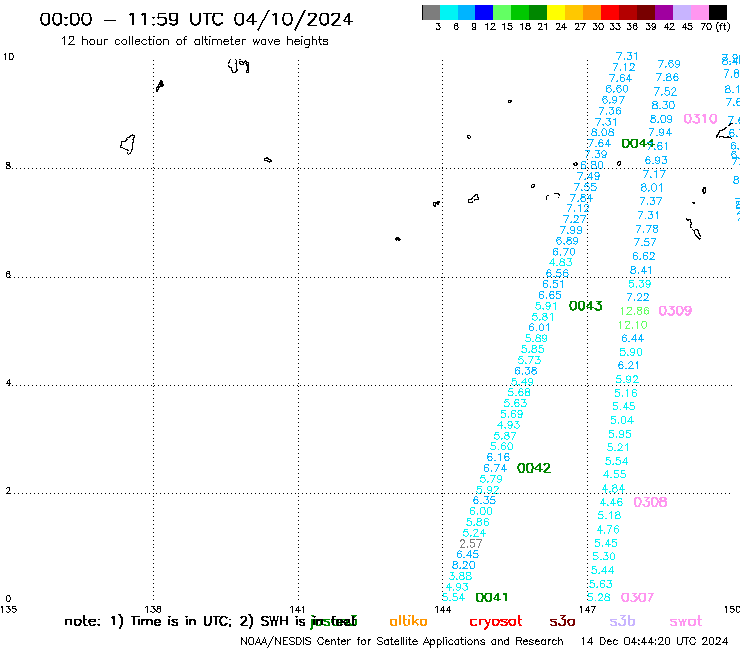Click the 7.69 wave height reading

pos(669,64)
